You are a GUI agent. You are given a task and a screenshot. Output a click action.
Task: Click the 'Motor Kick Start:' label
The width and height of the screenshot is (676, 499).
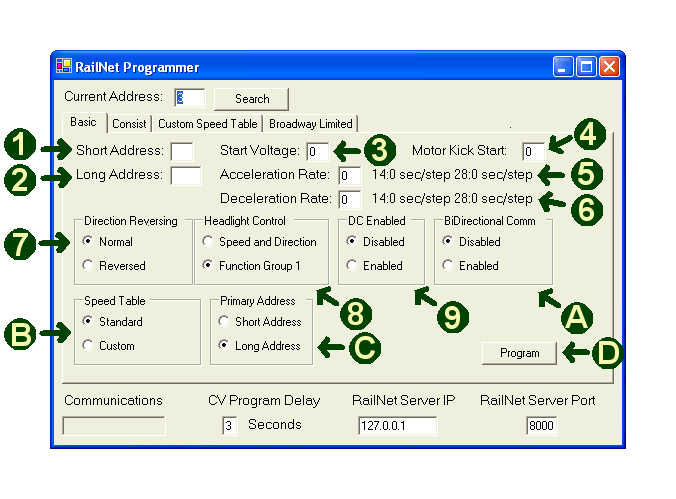coord(459,151)
